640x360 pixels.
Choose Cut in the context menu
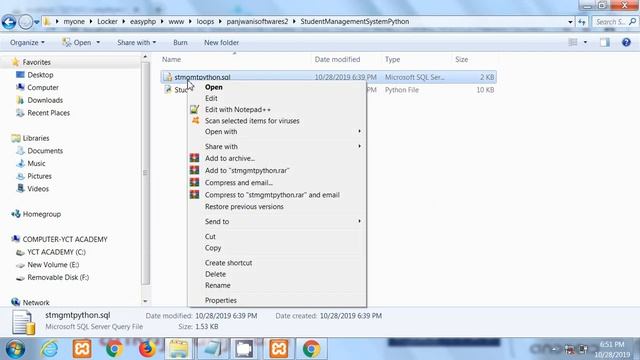coord(277,237)
